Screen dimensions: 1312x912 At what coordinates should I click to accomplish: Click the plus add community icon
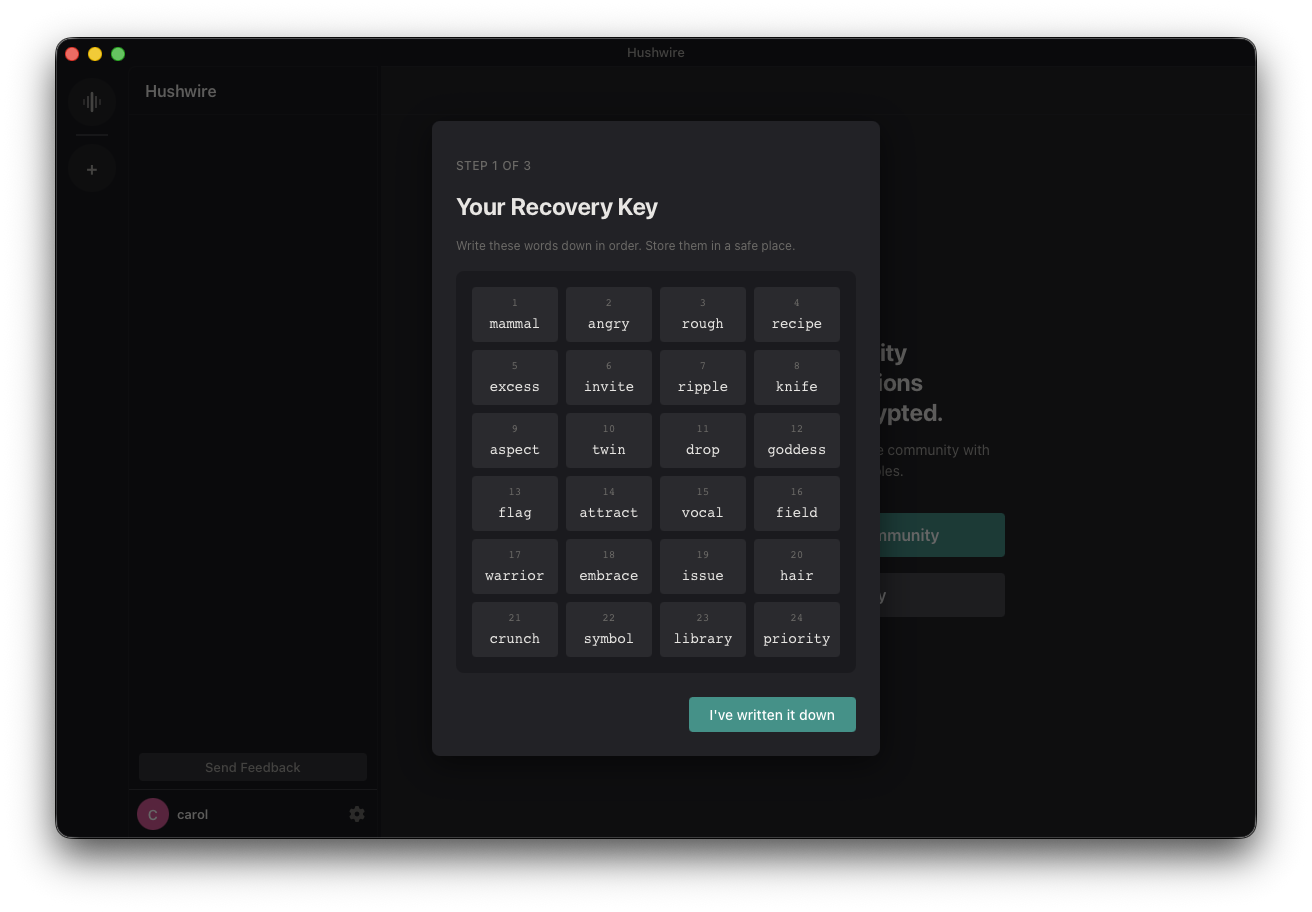pos(92,169)
